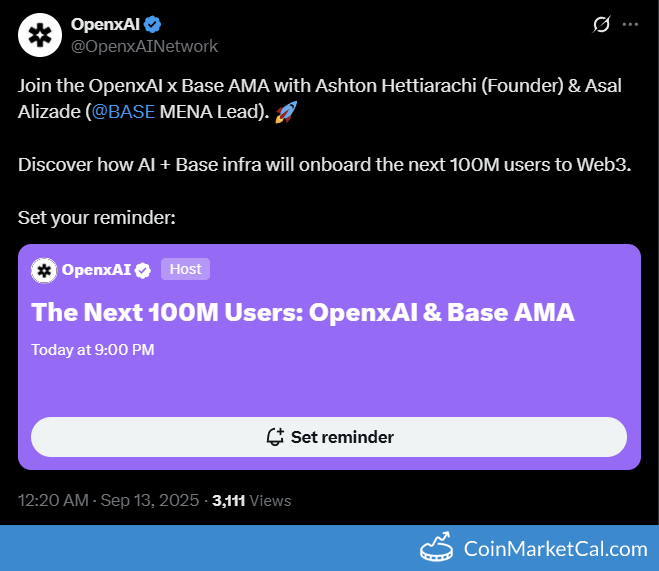
Task: Click the blue verified badge beside OpenxAI
Action: coord(153,24)
